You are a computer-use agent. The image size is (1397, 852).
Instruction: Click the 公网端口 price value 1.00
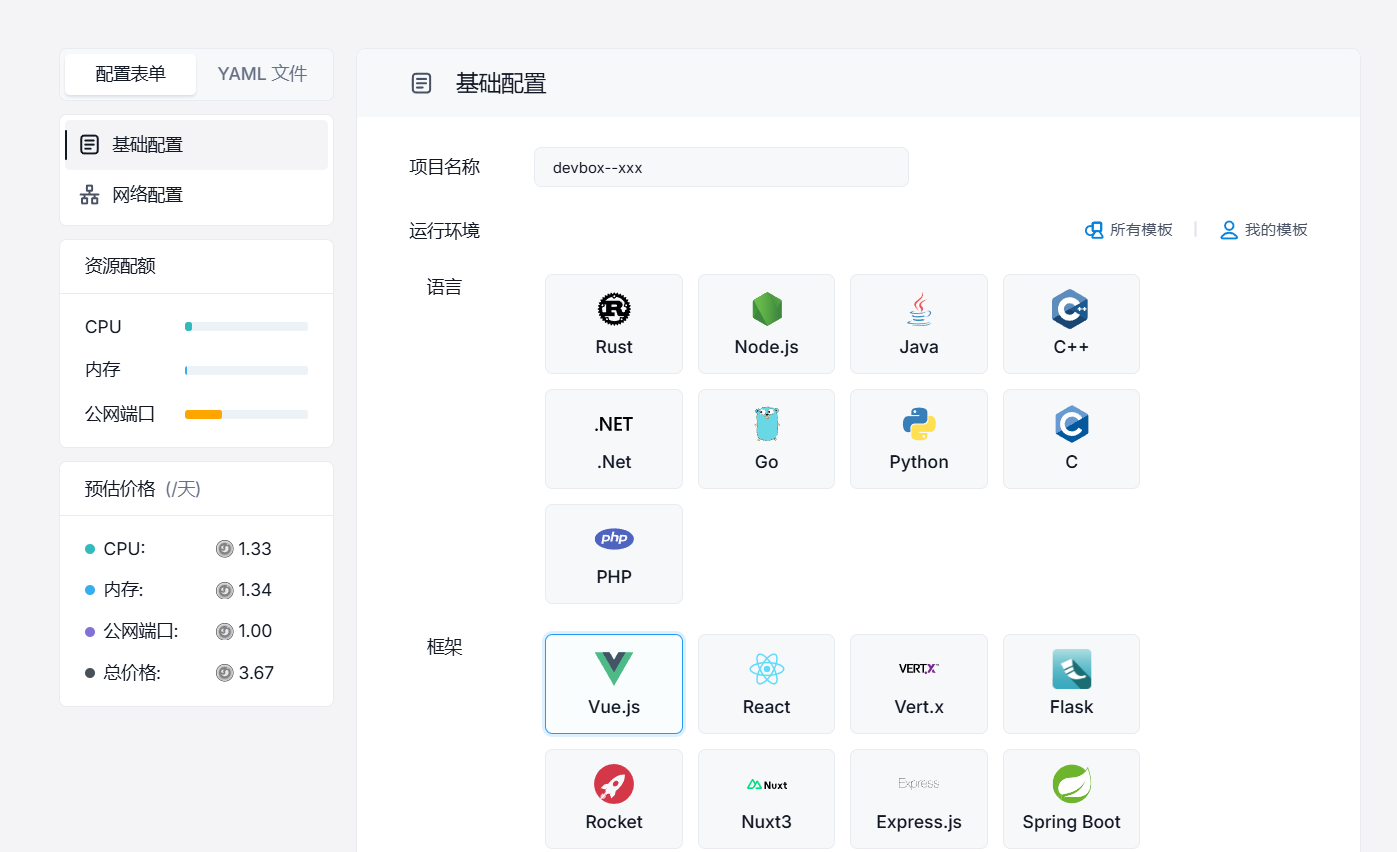255,631
